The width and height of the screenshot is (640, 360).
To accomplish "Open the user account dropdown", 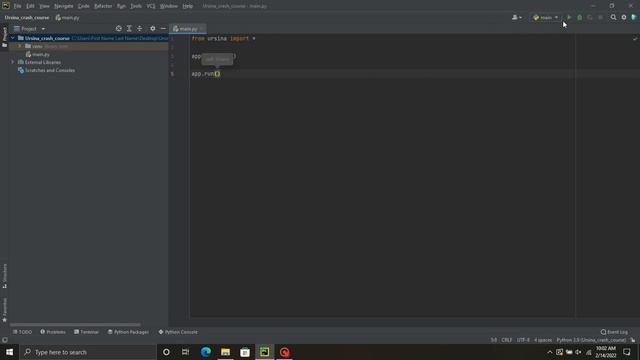I will pos(516,18).
